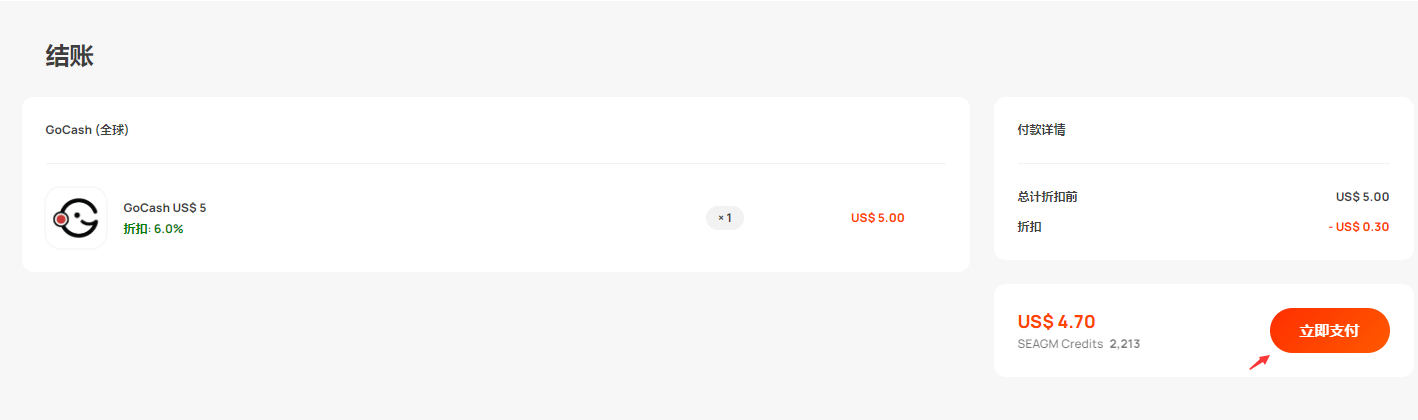Select the red US$ 5.00 item price
The width and height of the screenshot is (1418, 420).
(x=878, y=218)
